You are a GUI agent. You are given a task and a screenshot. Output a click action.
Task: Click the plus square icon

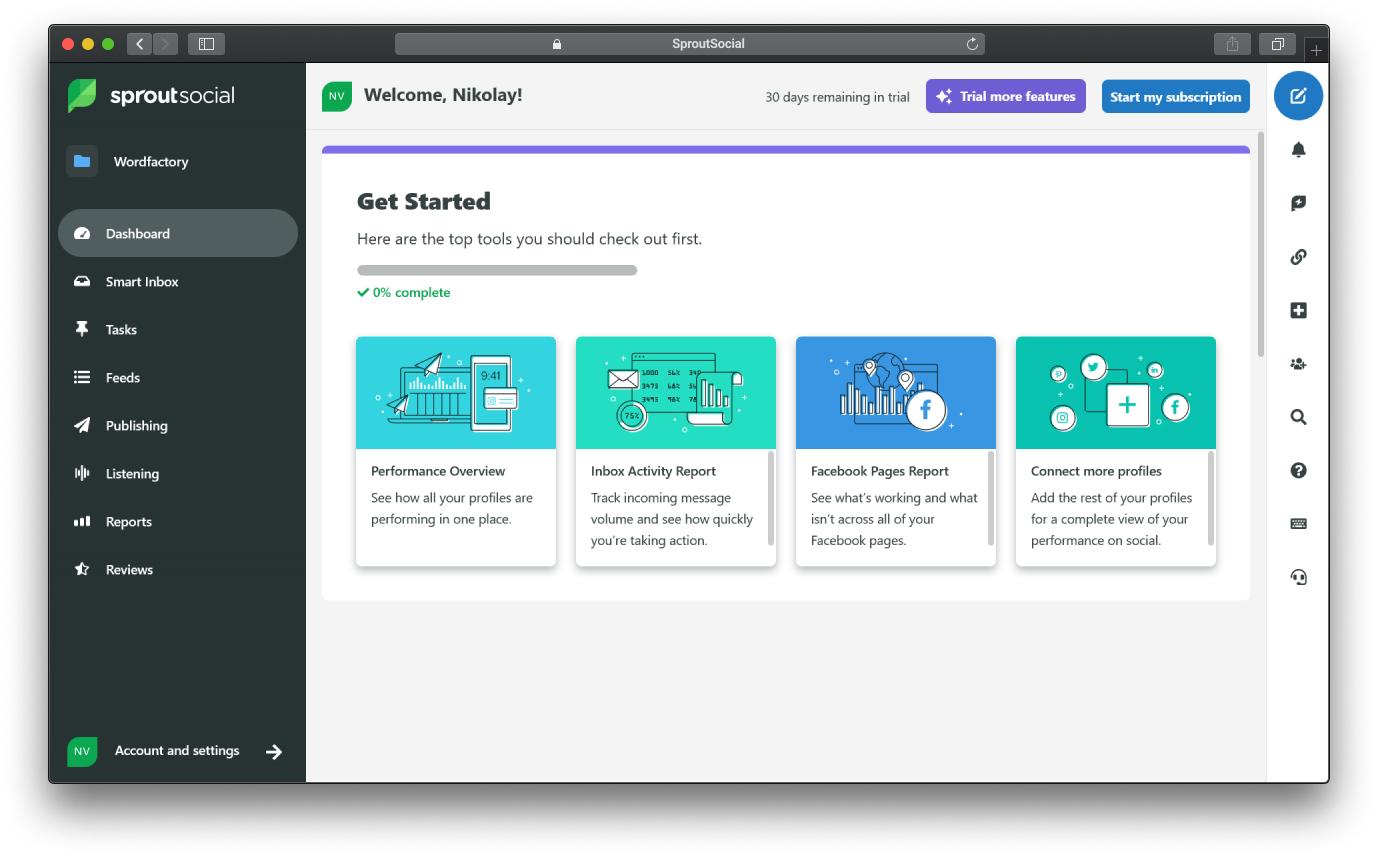1298,311
